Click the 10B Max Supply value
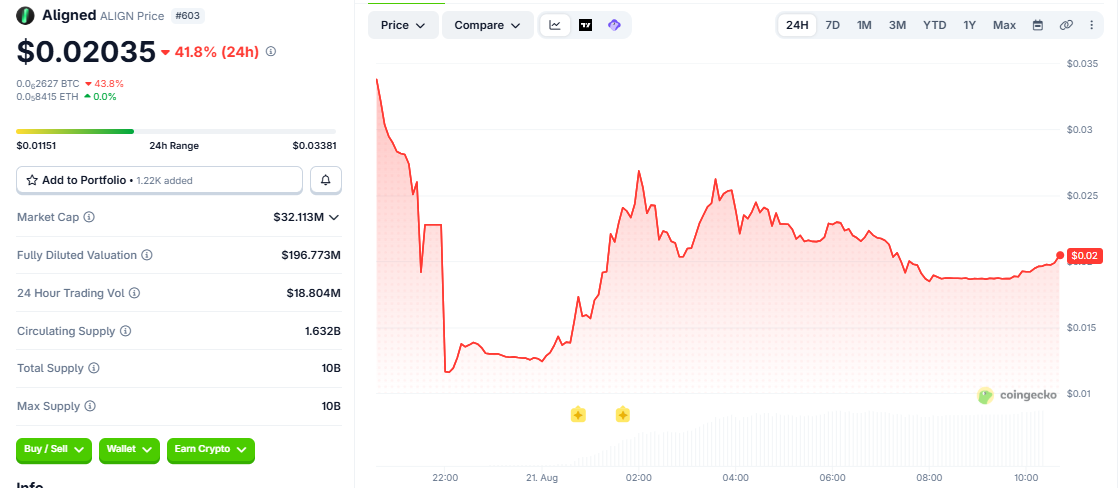The width and height of the screenshot is (1119, 488). pos(331,406)
